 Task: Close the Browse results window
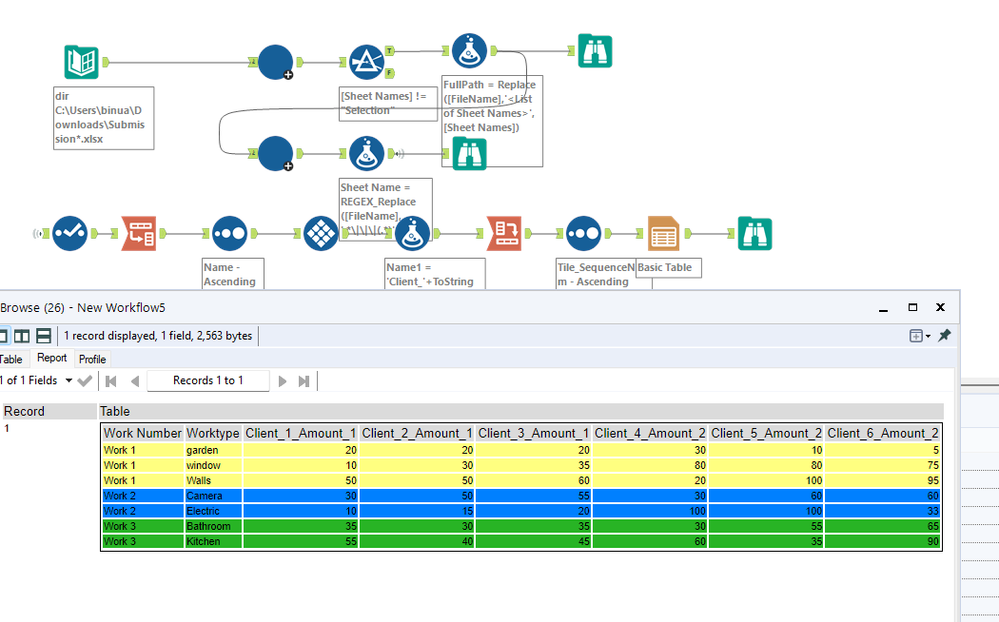940,307
